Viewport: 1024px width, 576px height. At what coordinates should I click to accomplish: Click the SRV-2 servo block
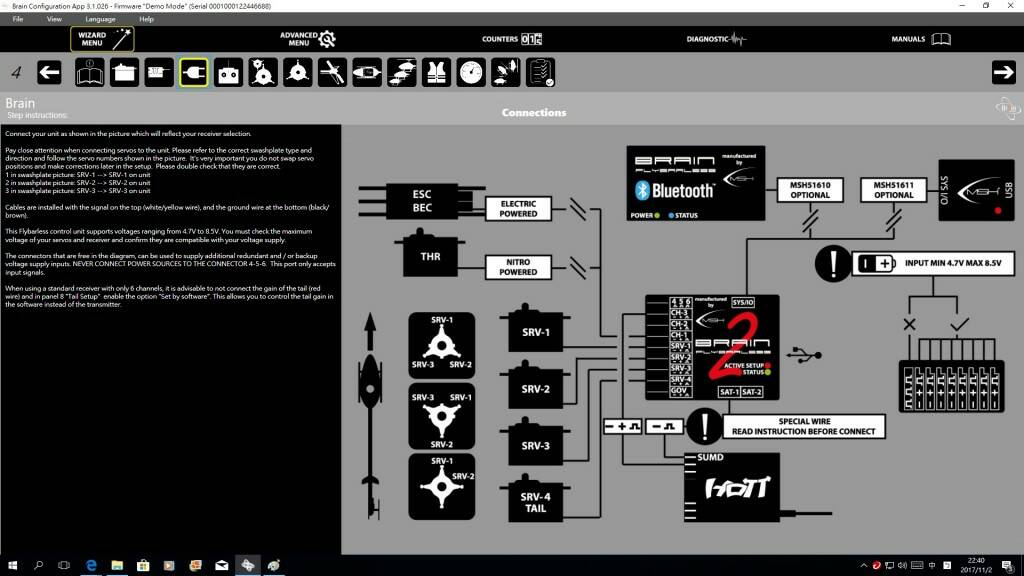coord(535,387)
